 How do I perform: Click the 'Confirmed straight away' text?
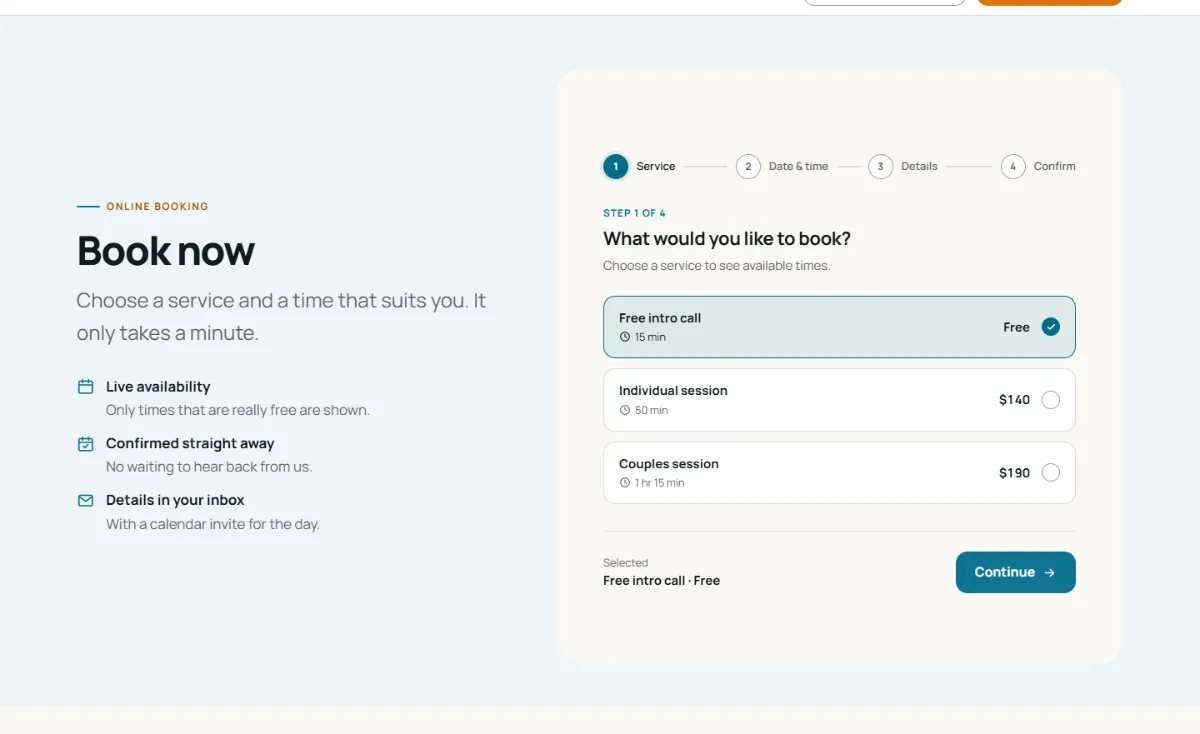[190, 443]
